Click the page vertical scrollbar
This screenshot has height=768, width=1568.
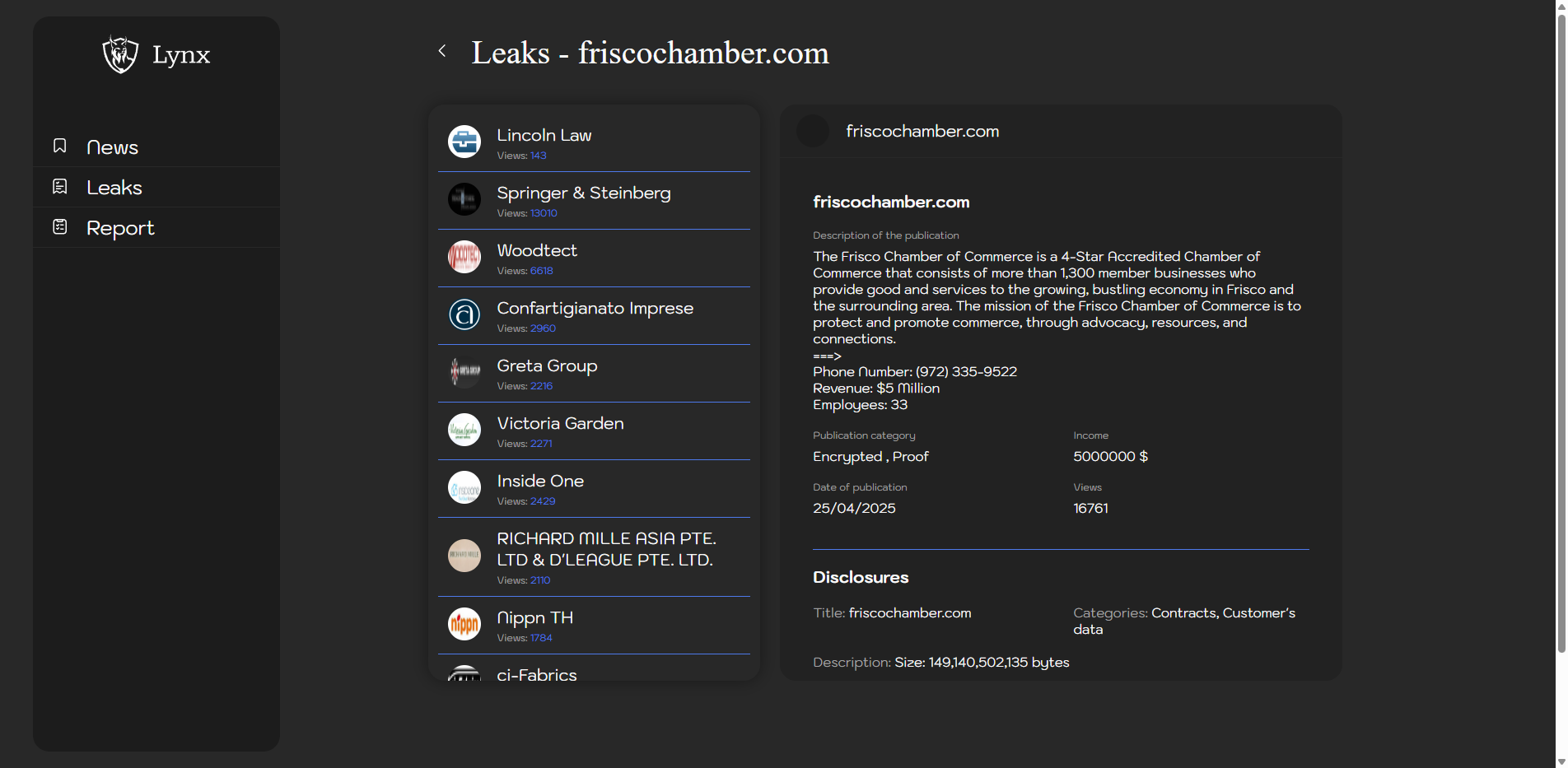(x=1561, y=329)
